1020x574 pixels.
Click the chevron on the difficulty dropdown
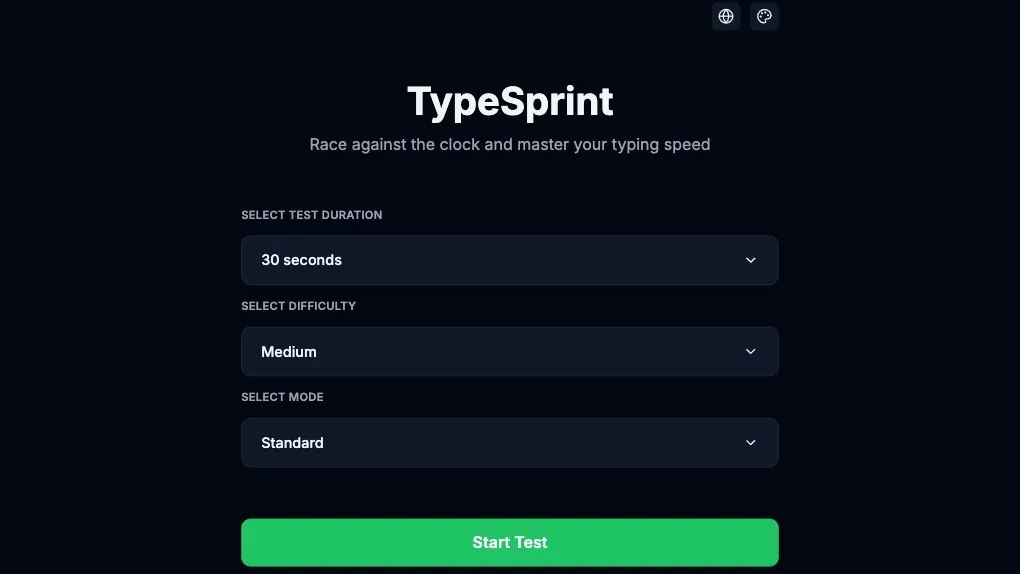(751, 352)
